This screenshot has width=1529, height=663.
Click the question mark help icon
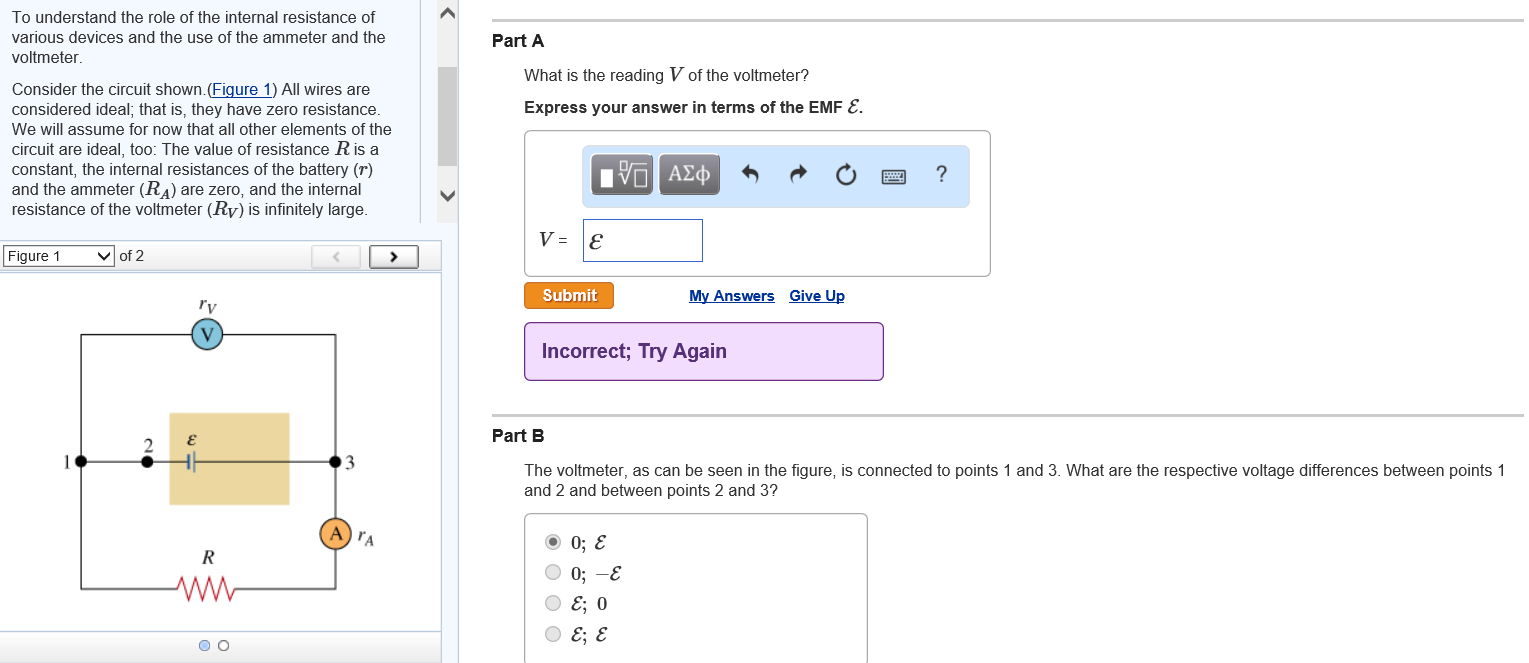[x=940, y=175]
